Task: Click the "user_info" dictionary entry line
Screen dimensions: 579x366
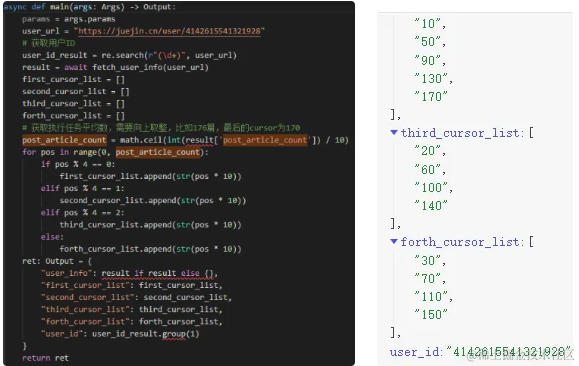Action: [x=129, y=273]
